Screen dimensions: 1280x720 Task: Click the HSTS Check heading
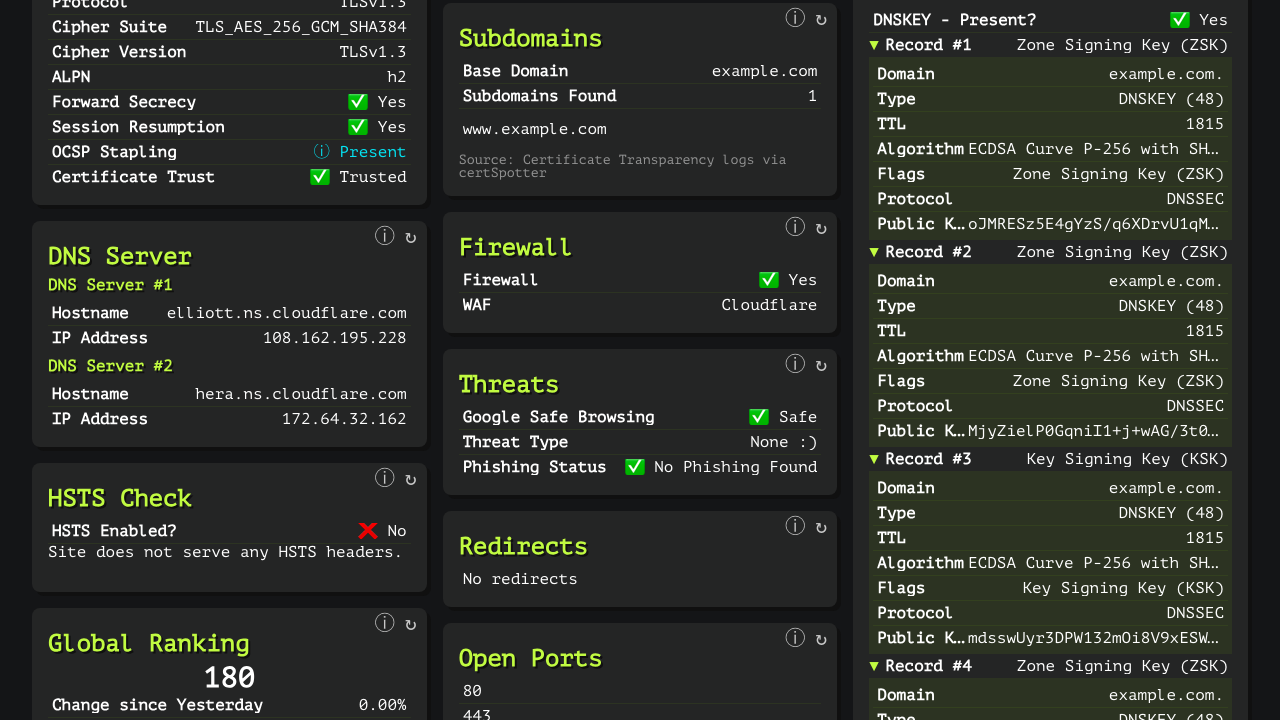pos(120,498)
